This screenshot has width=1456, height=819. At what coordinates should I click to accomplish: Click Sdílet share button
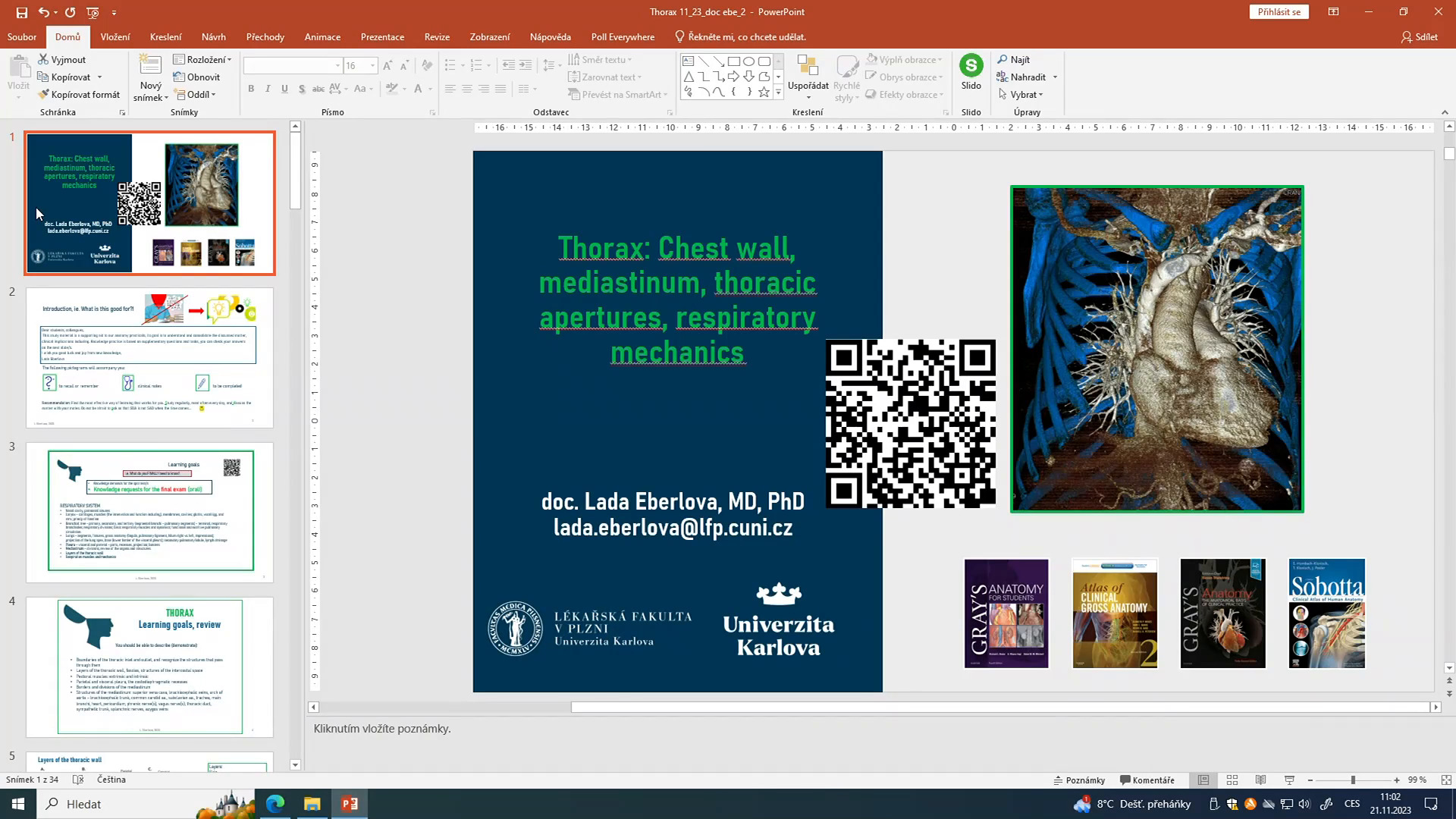tap(1420, 36)
